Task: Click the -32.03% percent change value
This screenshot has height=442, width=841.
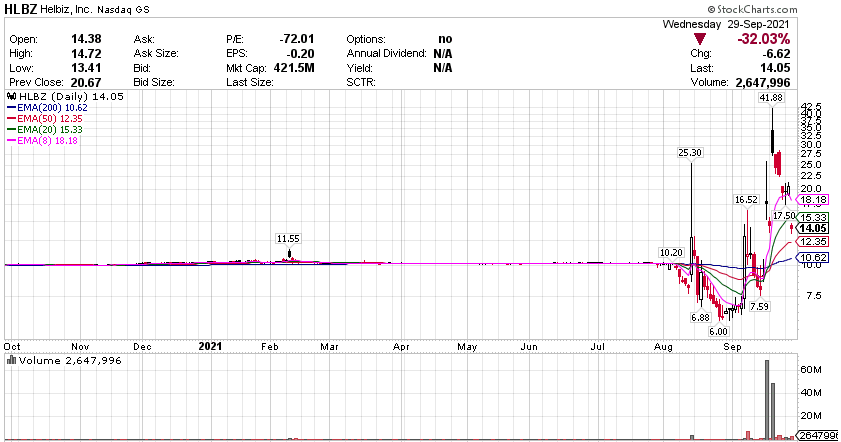Action: 763,39
